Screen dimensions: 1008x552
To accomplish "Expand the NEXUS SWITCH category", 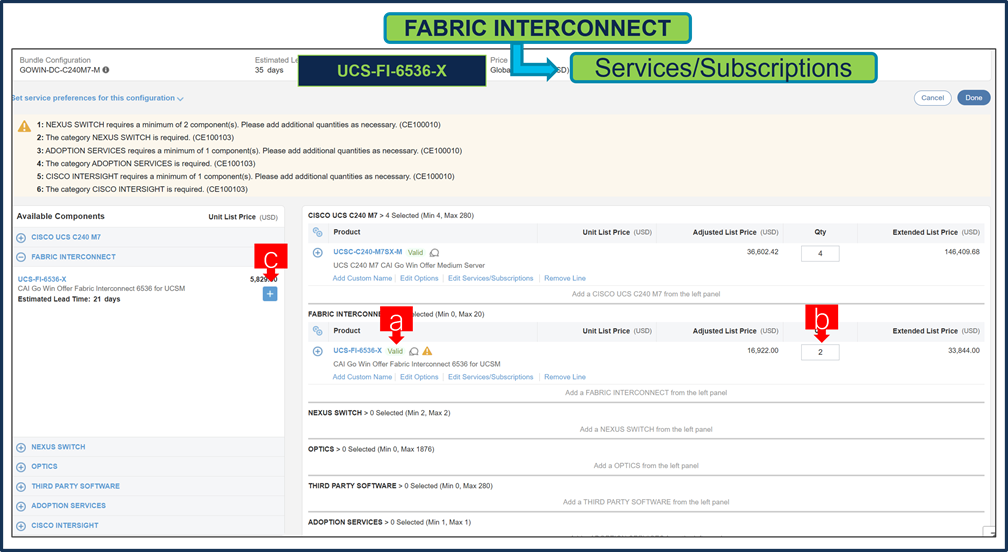I will [21, 447].
